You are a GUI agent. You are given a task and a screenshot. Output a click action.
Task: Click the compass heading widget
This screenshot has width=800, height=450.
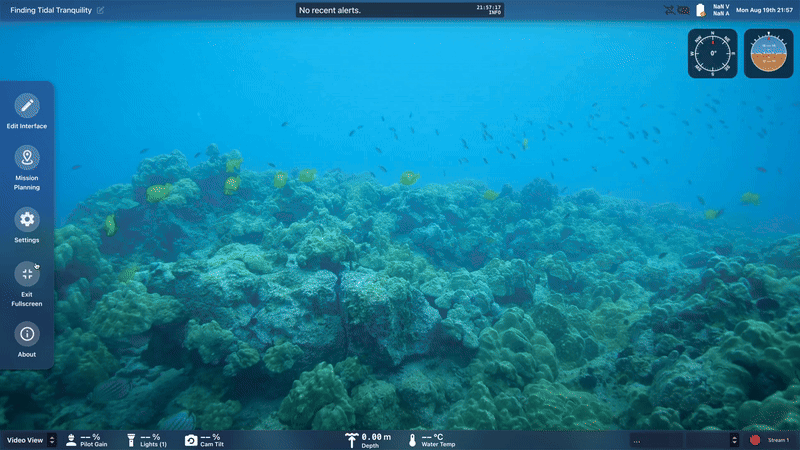[x=712, y=53]
